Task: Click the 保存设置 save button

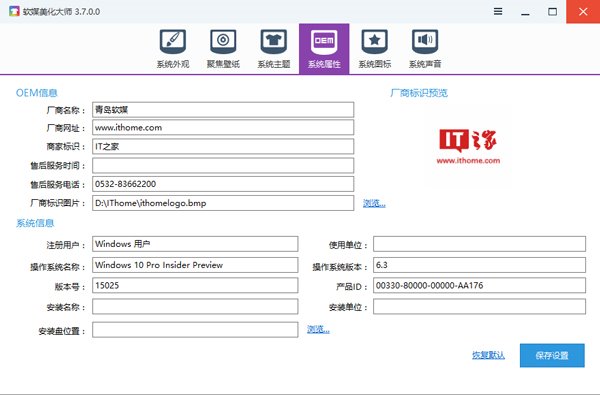Action: (552, 356)
